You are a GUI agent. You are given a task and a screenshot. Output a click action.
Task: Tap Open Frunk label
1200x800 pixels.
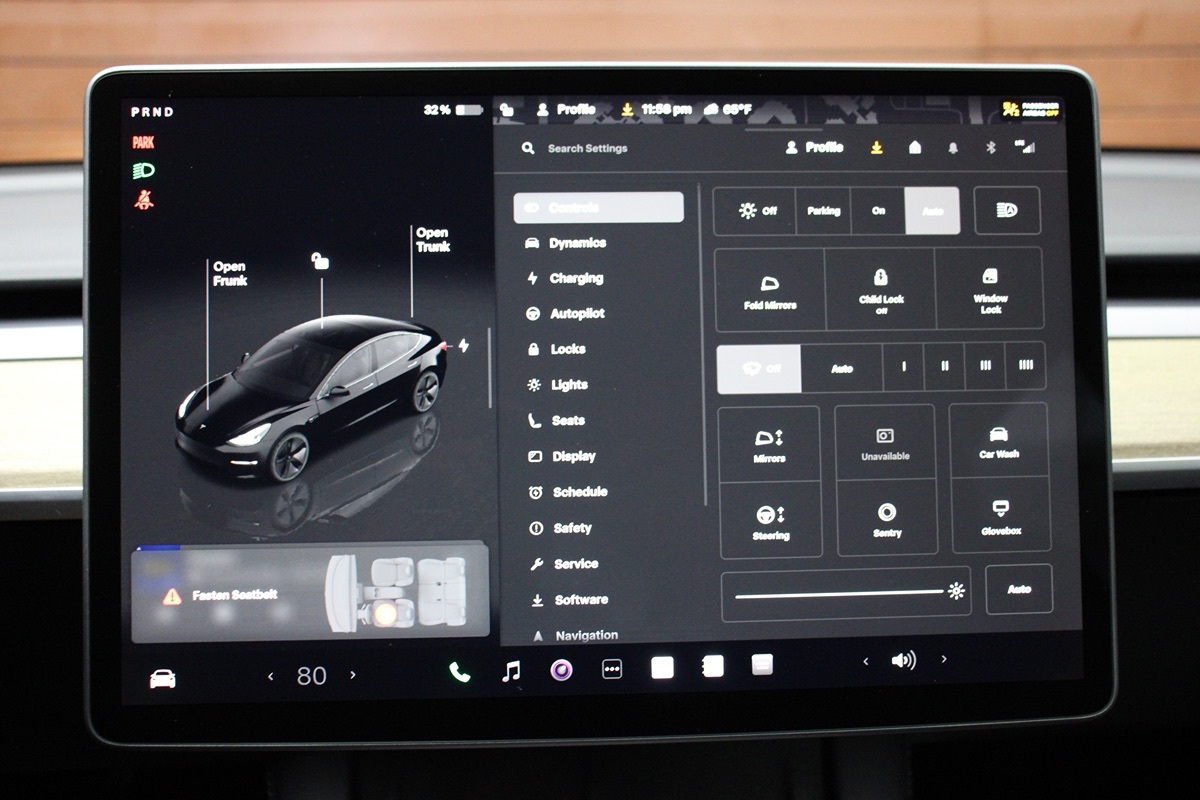click(229, 274)
